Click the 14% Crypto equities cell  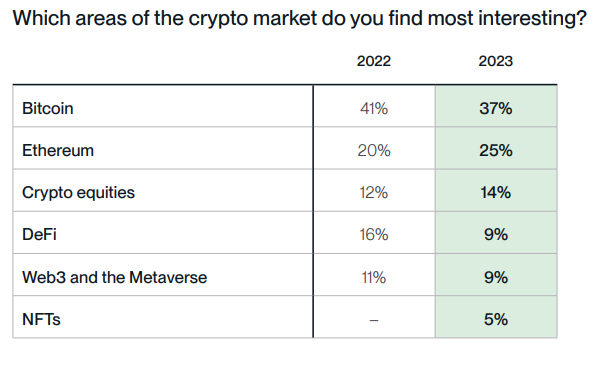(496, 193)
